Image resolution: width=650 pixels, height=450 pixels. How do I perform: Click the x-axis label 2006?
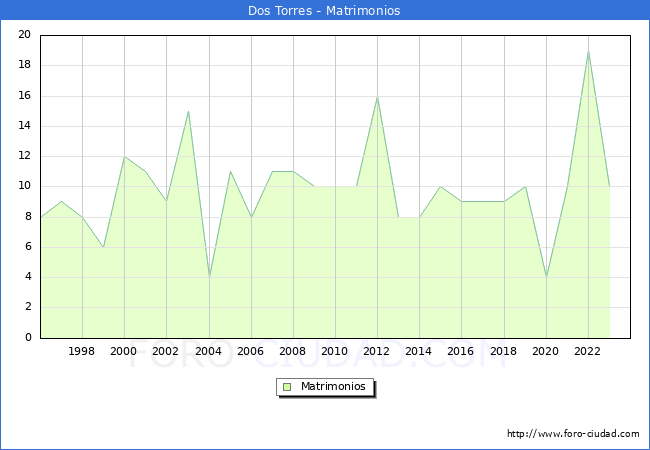pyautogui.click(x=250, y=351)
